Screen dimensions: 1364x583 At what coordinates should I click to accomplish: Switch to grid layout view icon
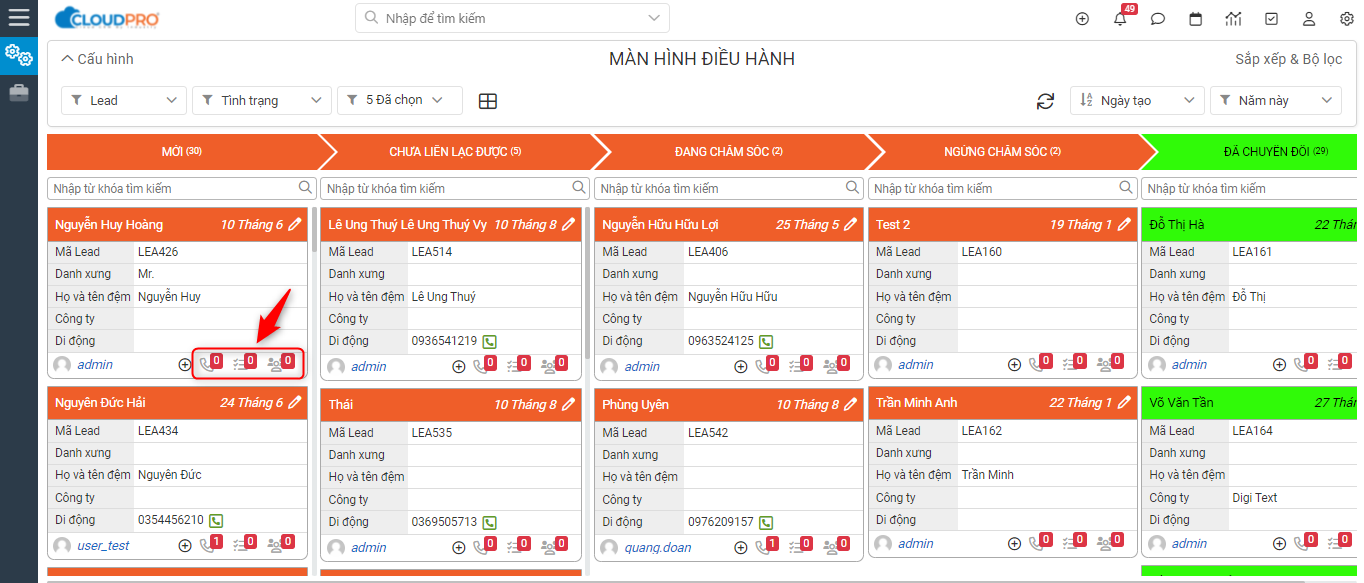click(x=488, y=101)
